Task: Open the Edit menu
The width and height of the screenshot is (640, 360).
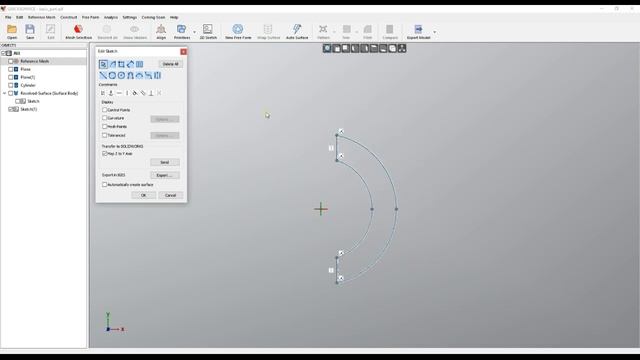Action: click(20, 18)
